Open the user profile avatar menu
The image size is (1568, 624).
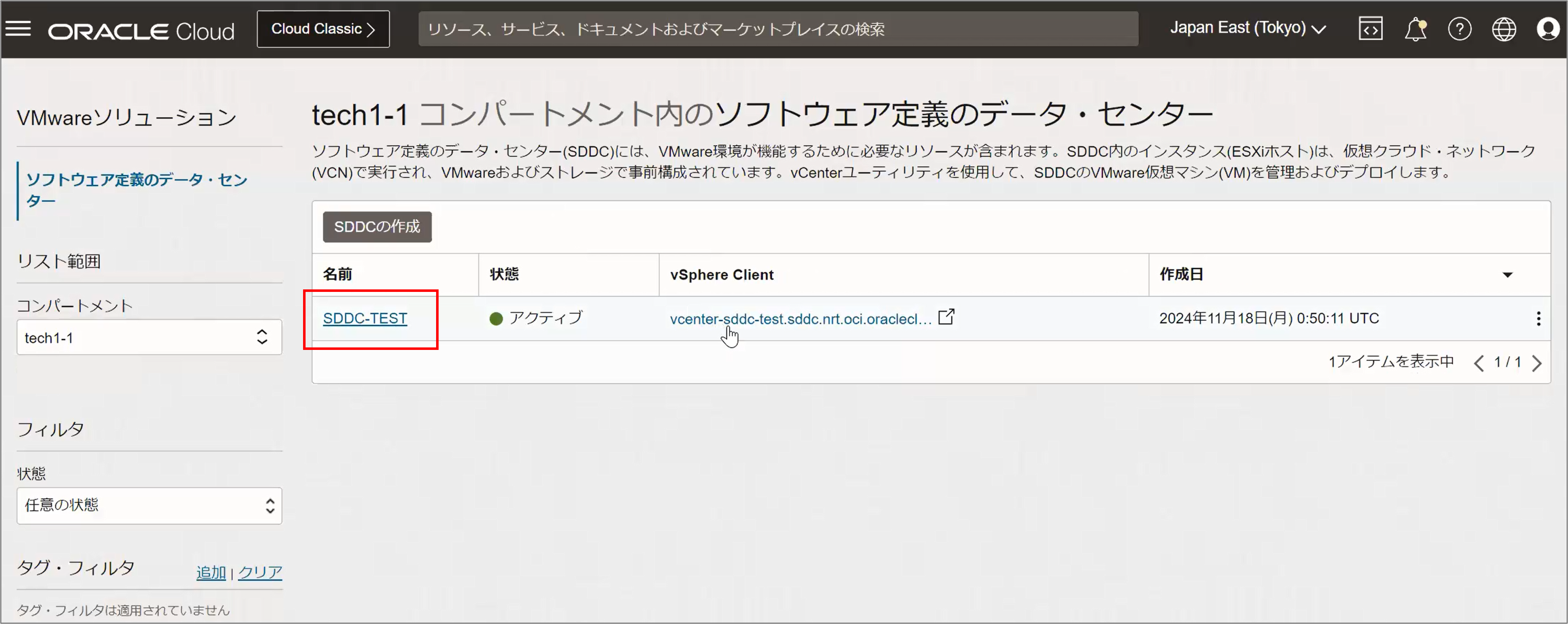[1548, 28]
